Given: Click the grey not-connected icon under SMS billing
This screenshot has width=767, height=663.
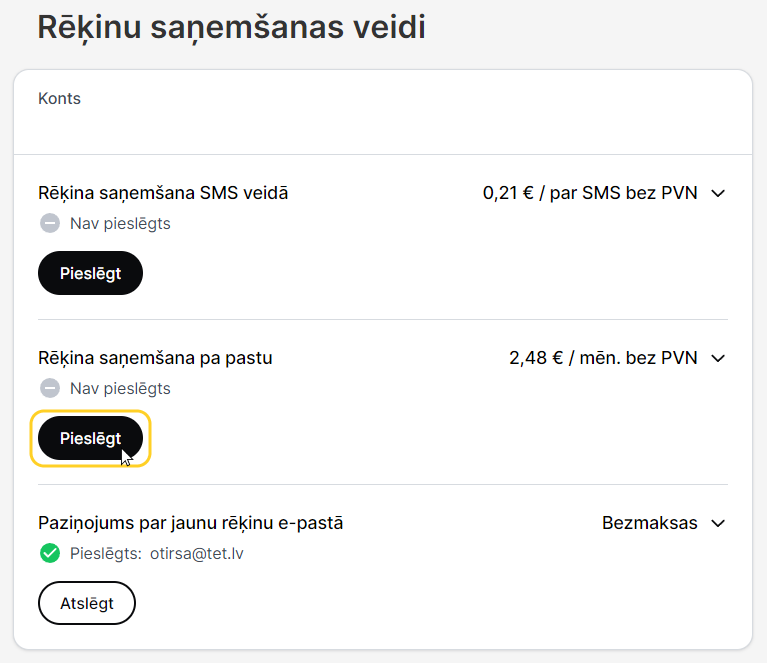Looking at the screenshot, I should coord(49,224).
